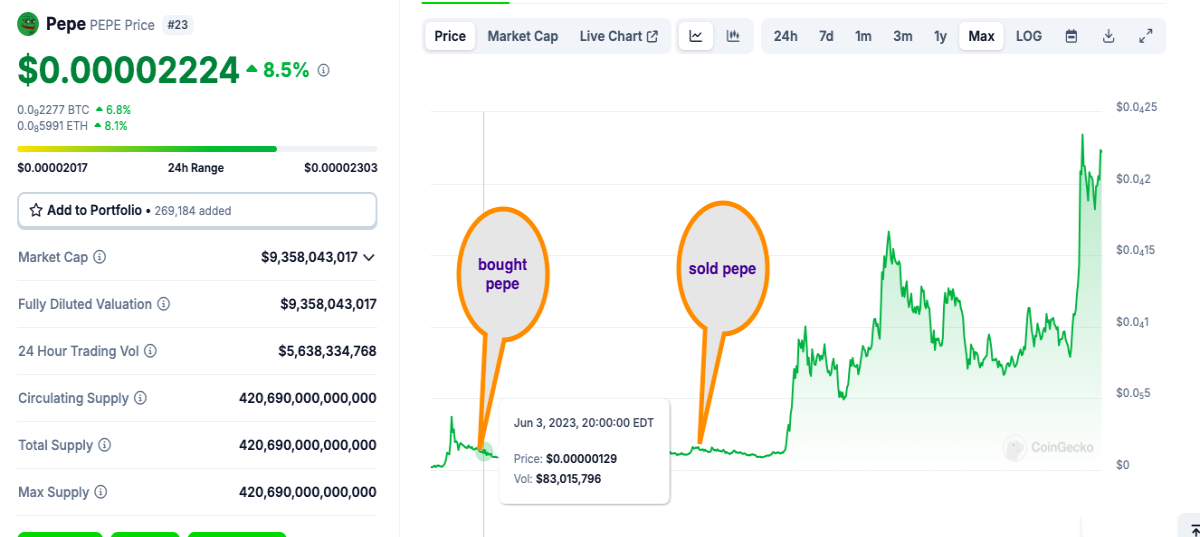Download the chart data
1200x537 pixels.
[x=1108, y=36]
